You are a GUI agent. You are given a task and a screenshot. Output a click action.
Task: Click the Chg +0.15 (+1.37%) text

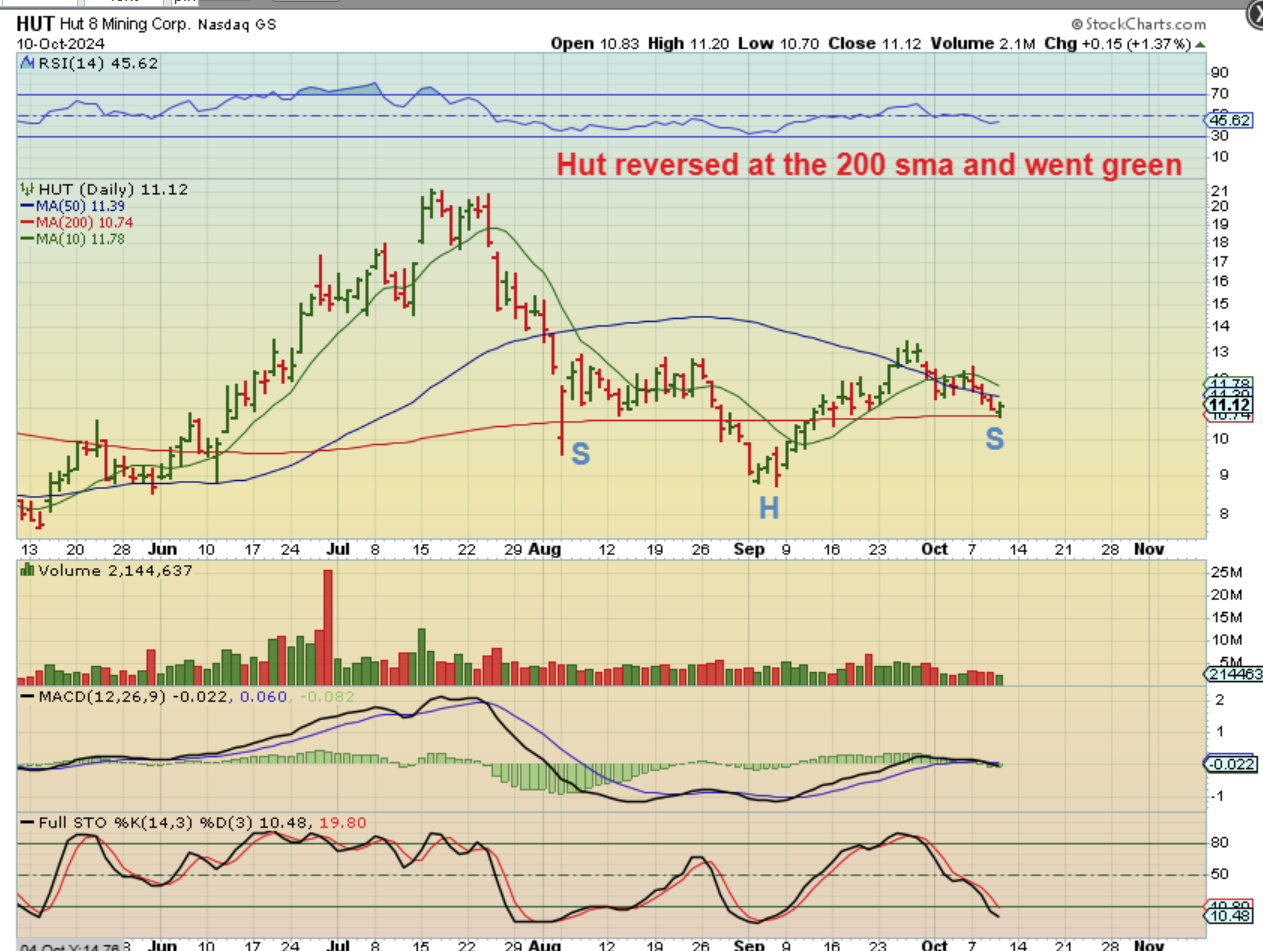click(1117, 44)
